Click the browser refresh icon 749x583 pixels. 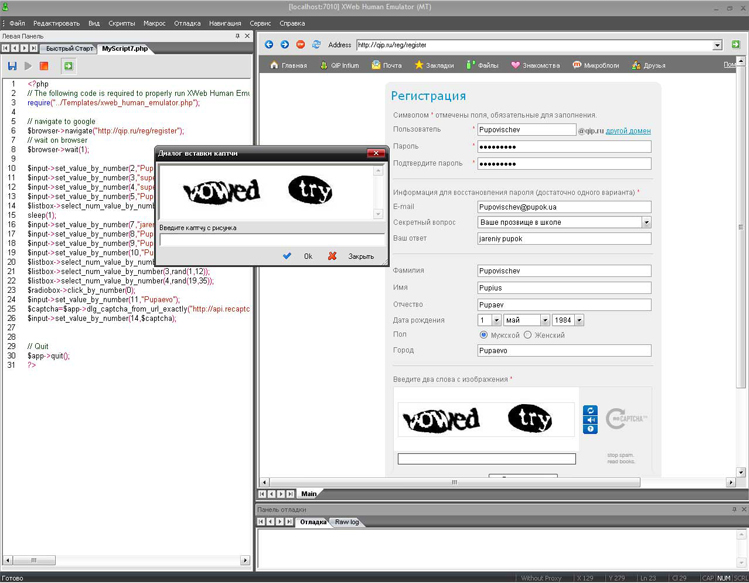[316, 45]
